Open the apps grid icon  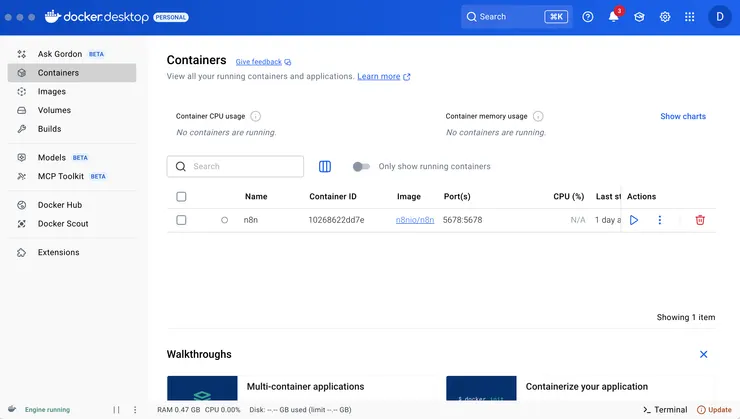(690, 17)
